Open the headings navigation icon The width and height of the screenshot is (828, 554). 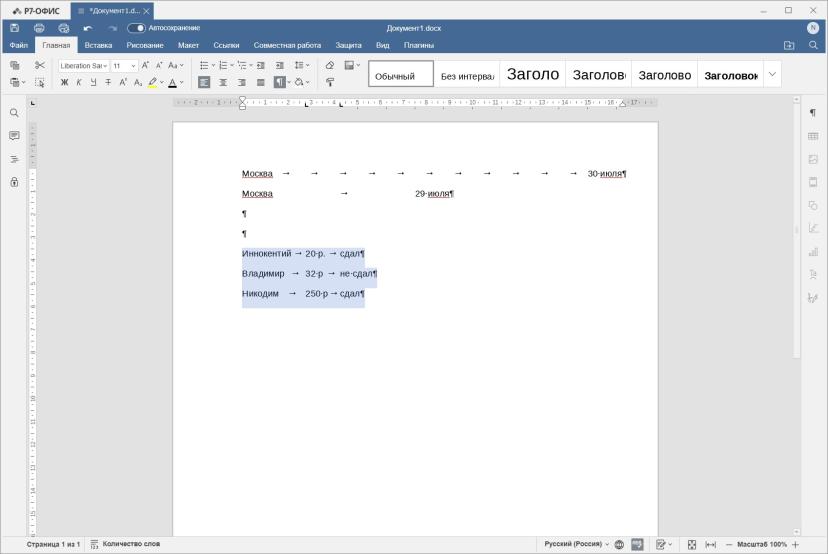(14, 159)
